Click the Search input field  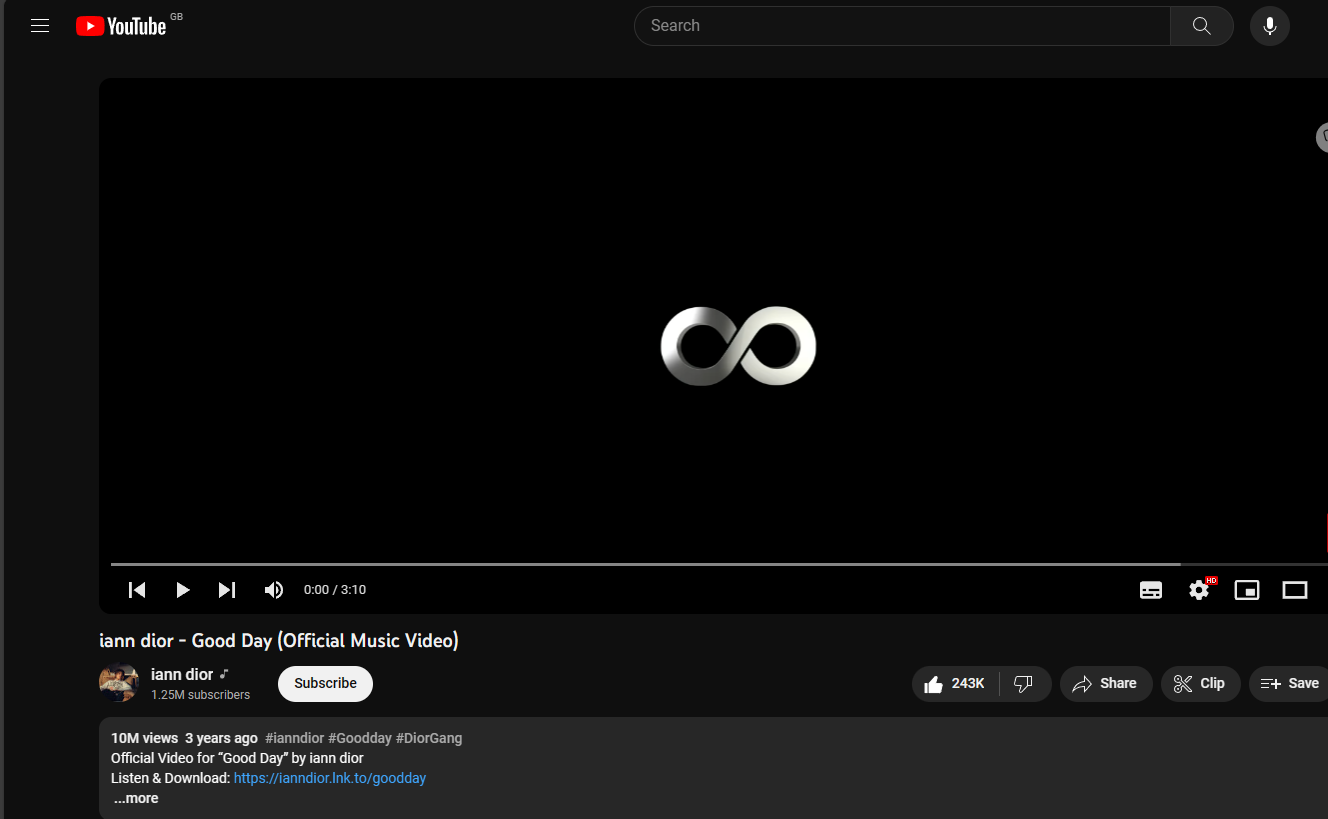pos(902,26)
